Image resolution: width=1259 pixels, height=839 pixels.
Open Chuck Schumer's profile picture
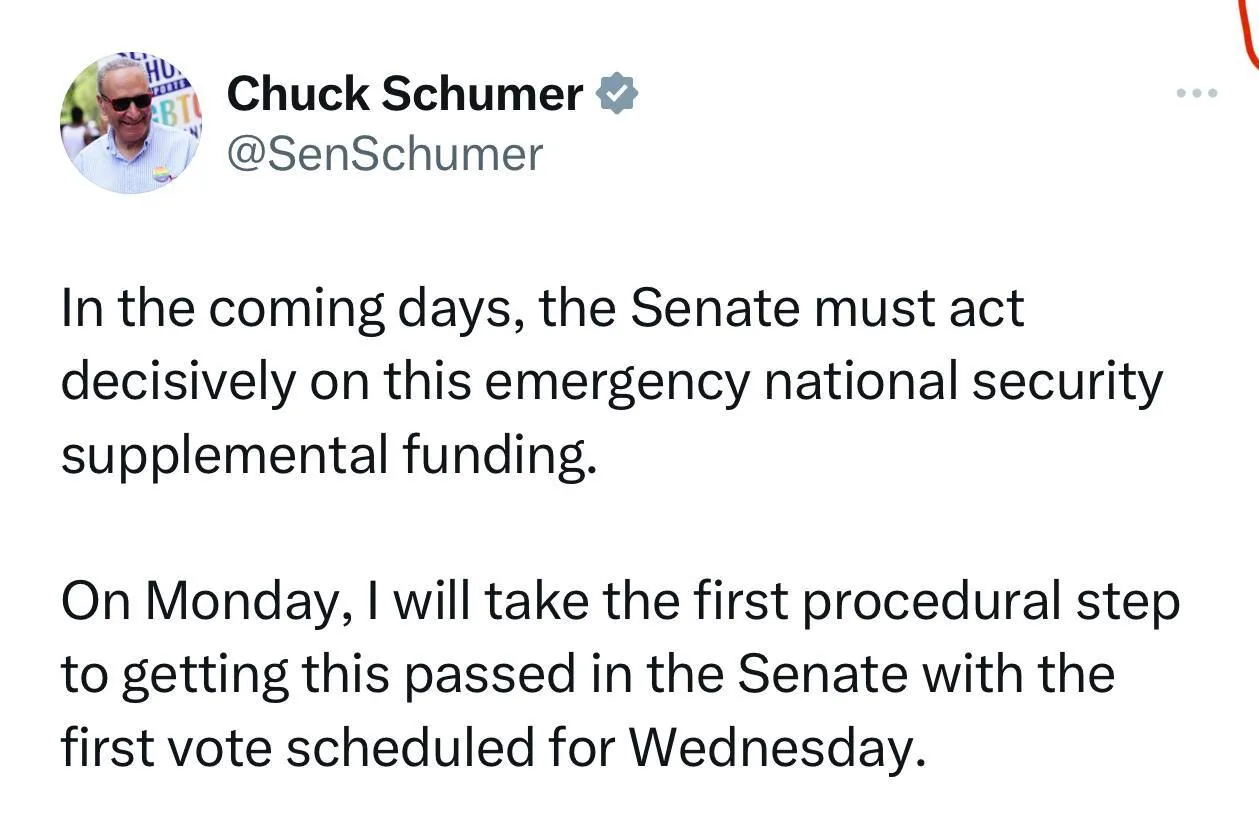click(131, 124)
